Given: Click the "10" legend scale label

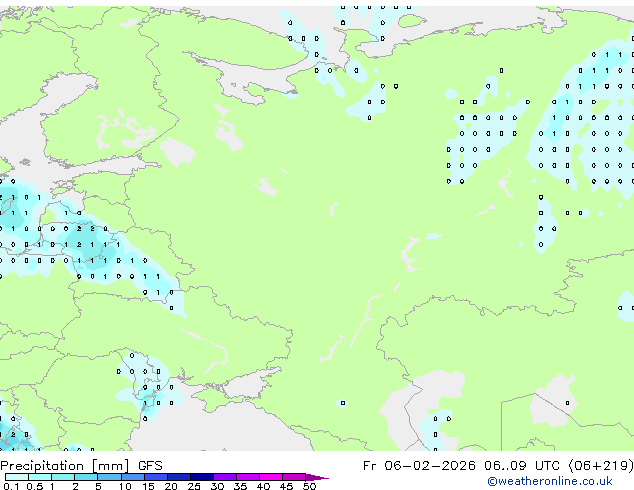Looking at the screenshot, I should point(125,486).
